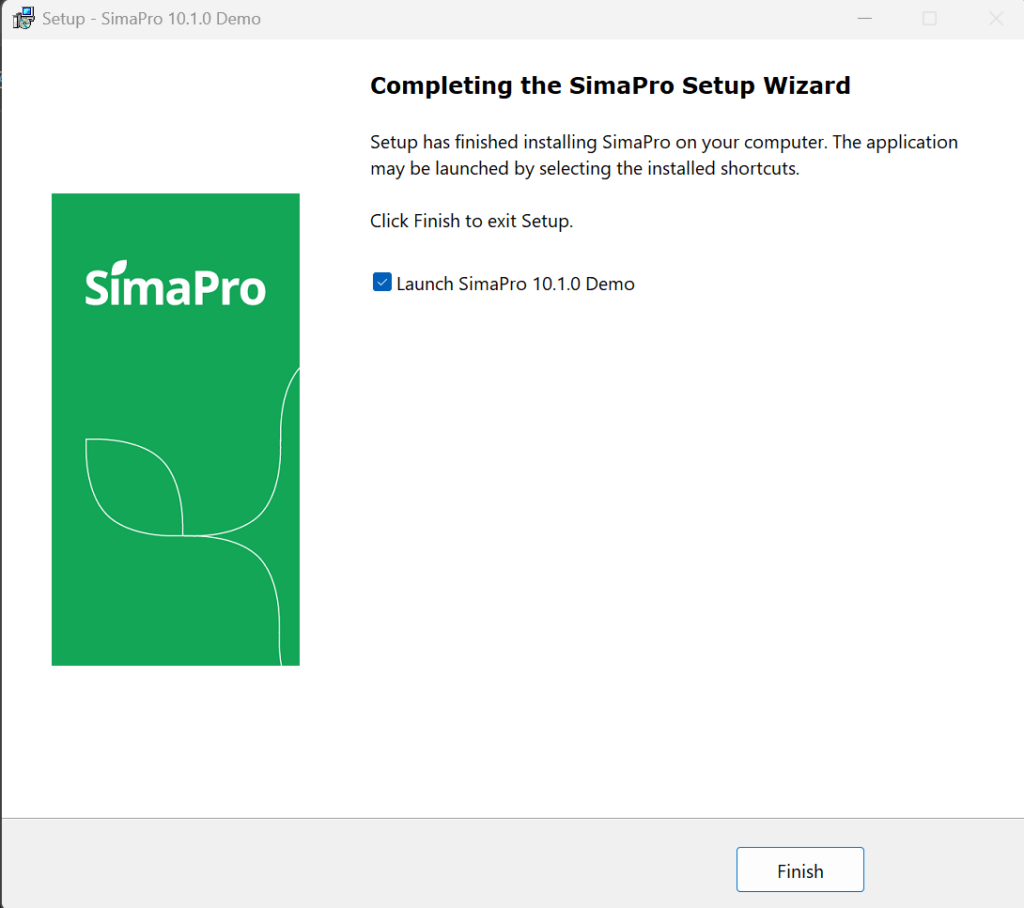Uncheck the Launch SimaPro 10.1.0 Demo checkbox
Image resolution: width=1024 pixels, height=908 pixels.
pos(382,282)
